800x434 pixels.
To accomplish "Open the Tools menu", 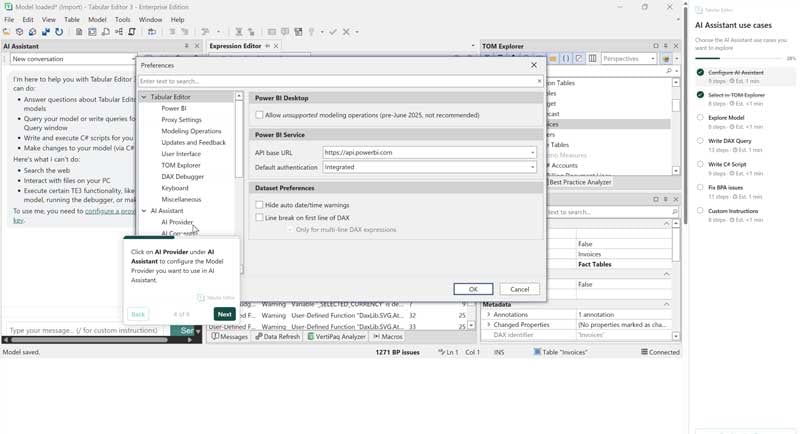I will (122, 19).
